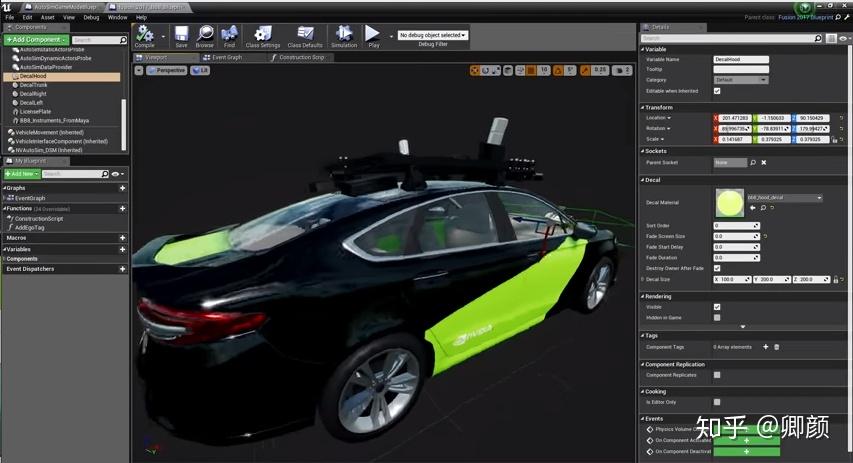Screen dimensions: 853x463
Task: Browse to asset in Content Browser
Action: tap(205, 36)
